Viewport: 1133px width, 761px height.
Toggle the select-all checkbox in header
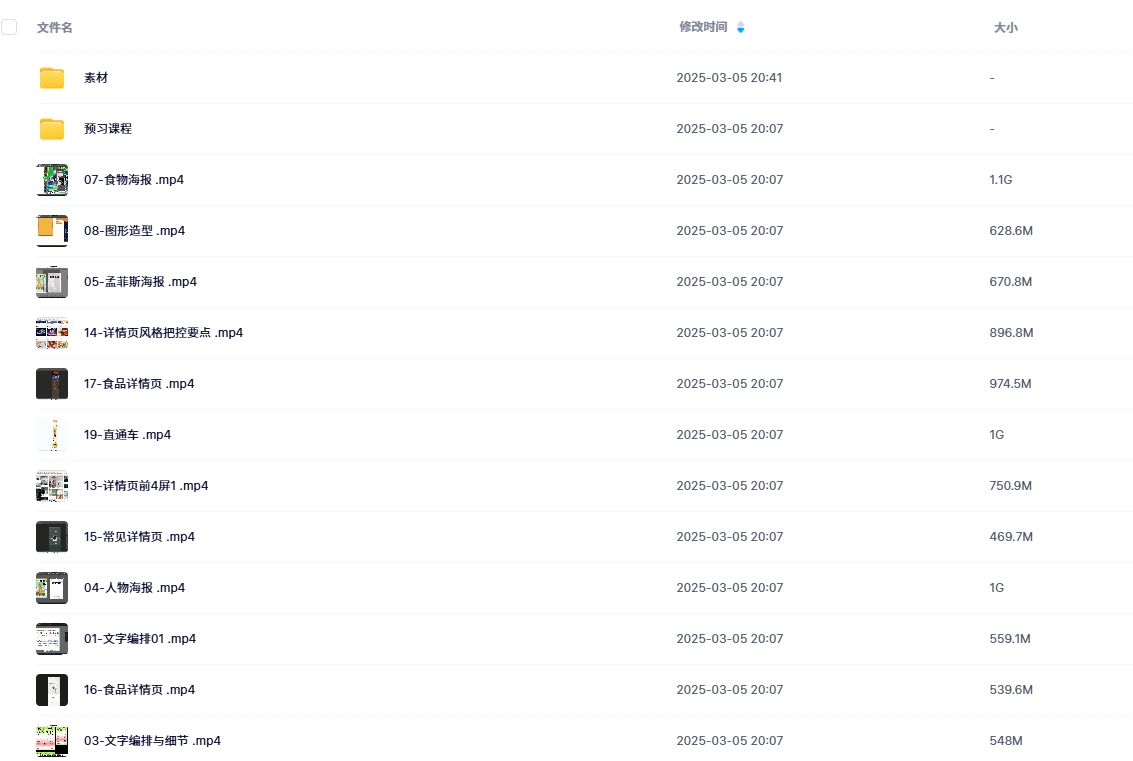click(9, 27)
